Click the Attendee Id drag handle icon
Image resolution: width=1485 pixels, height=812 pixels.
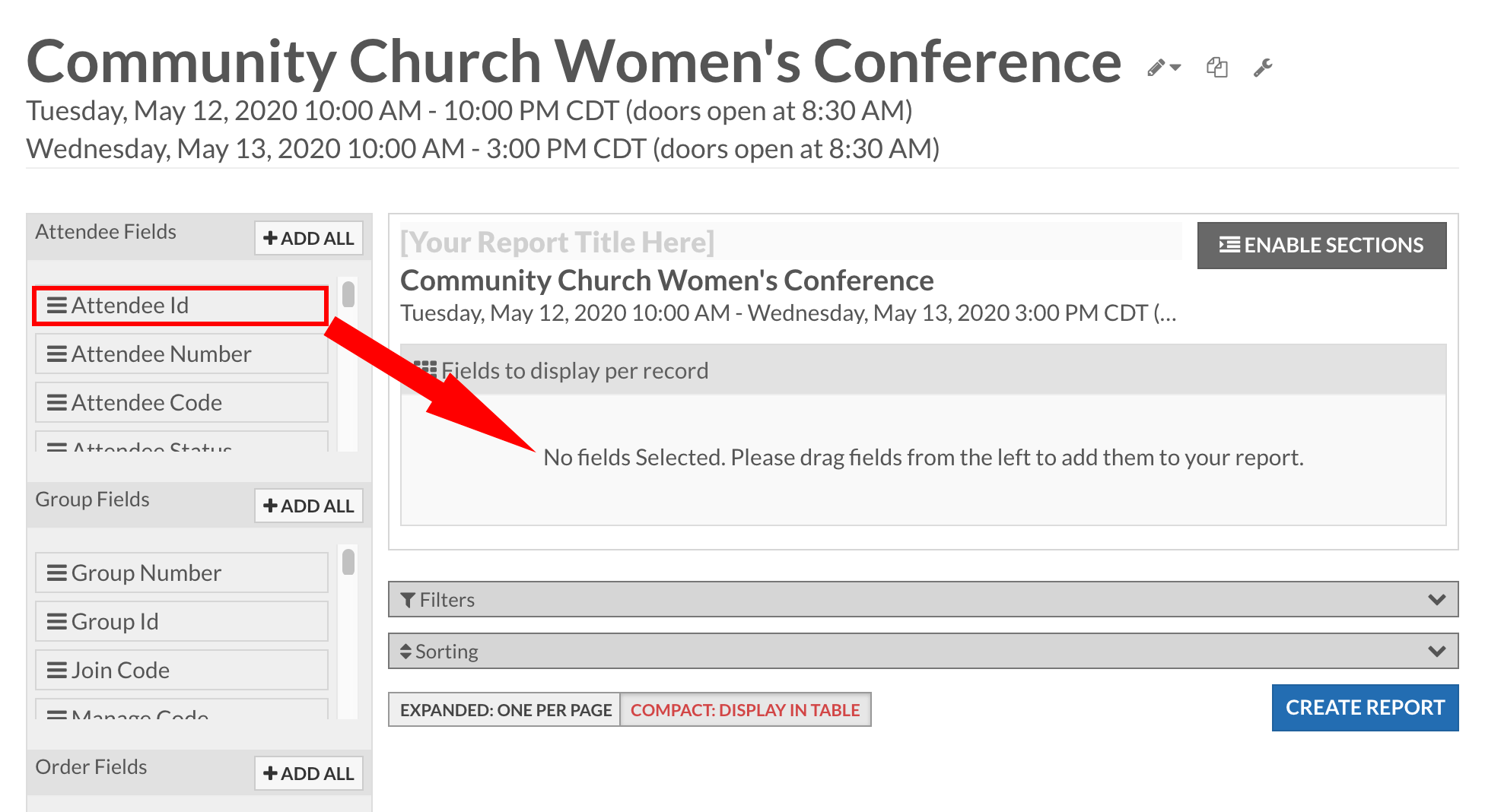(57, 306)
